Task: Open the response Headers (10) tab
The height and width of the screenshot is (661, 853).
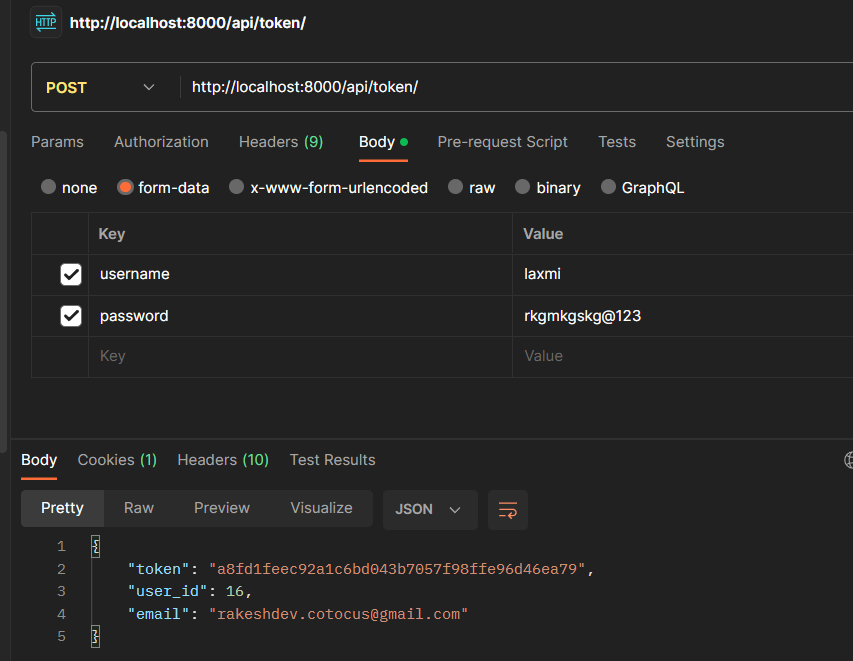Action: point(223,460)
